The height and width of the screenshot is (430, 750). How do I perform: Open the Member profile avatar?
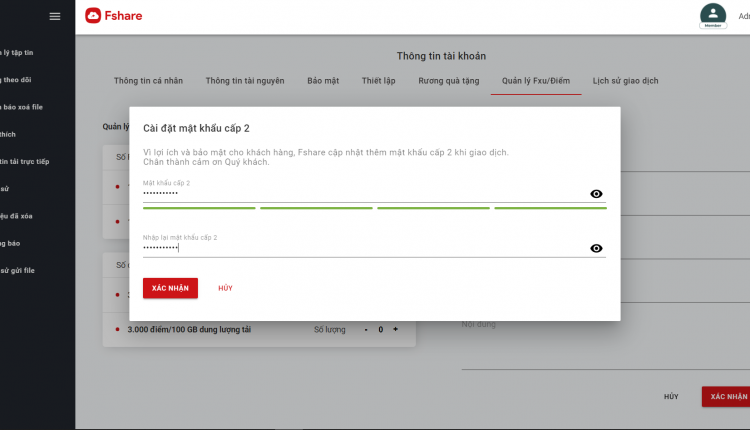tap(713, 15)
